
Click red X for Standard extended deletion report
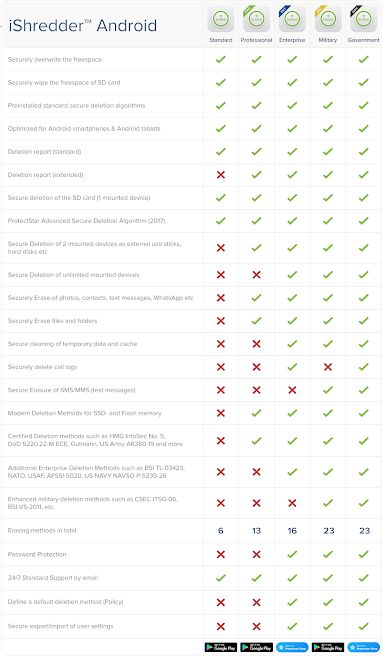(x=221, y=175)
